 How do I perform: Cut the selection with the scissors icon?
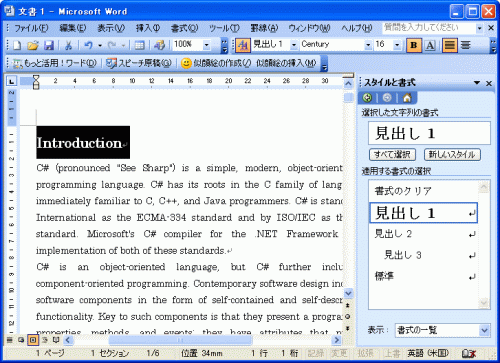coord(68,45)
